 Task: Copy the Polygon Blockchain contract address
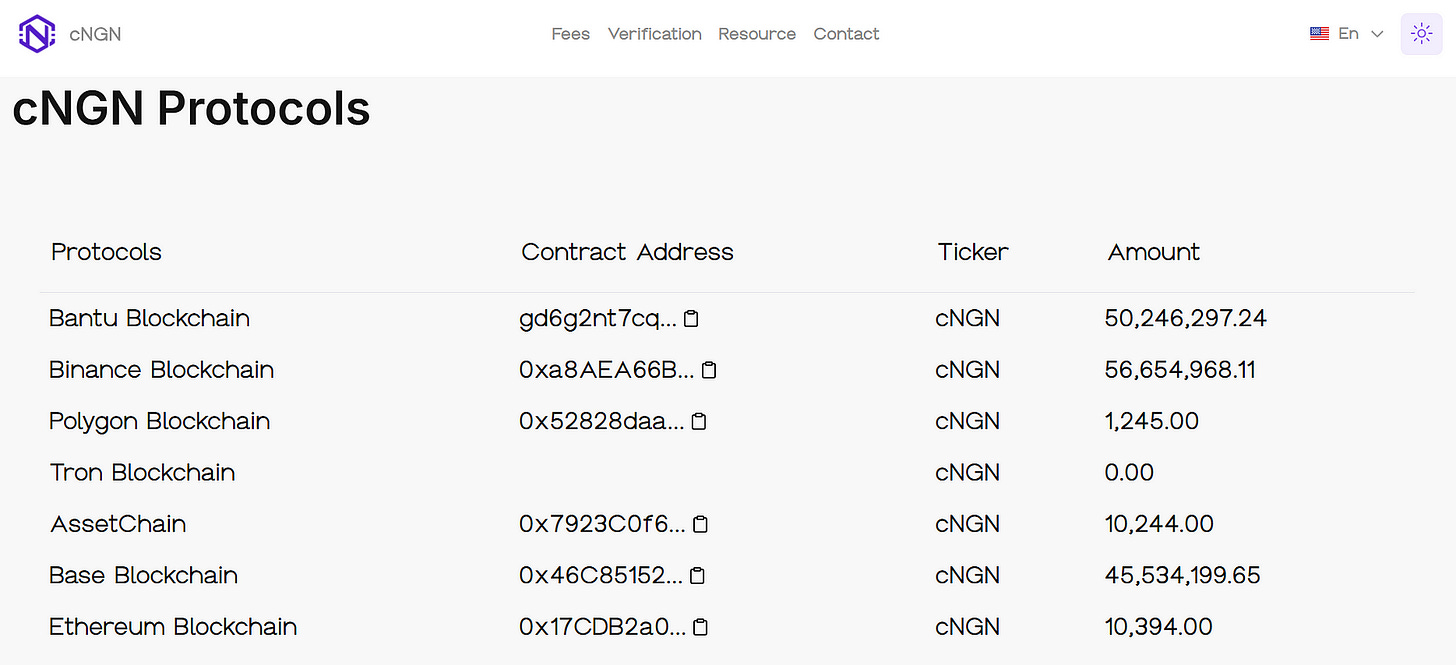click(x=697, y=421)
